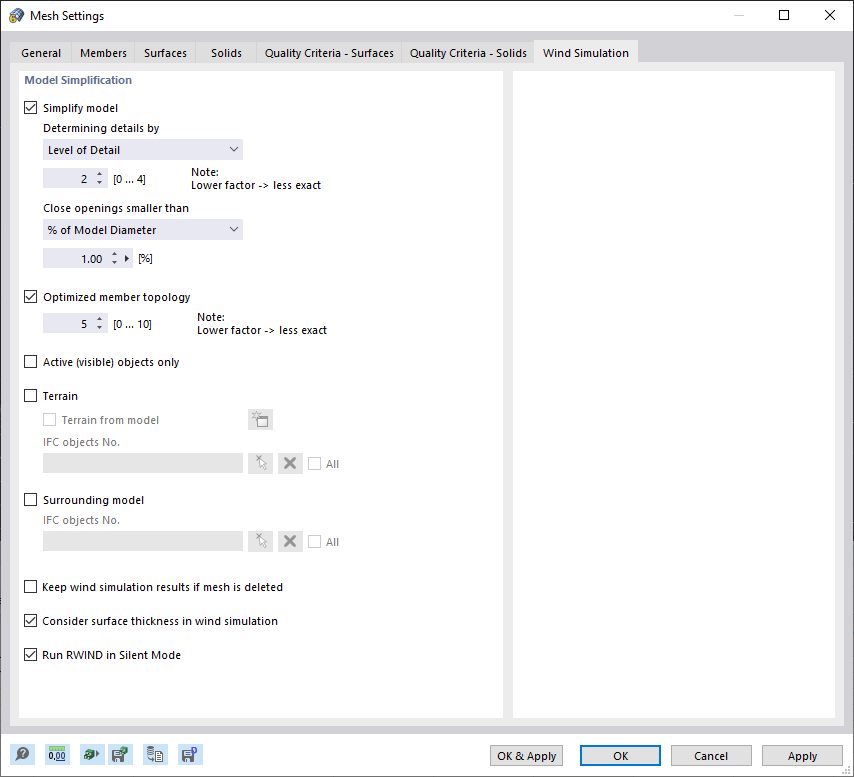Check Terrain from model option
This screenshot has width=854, height=777.
point(50,420)
